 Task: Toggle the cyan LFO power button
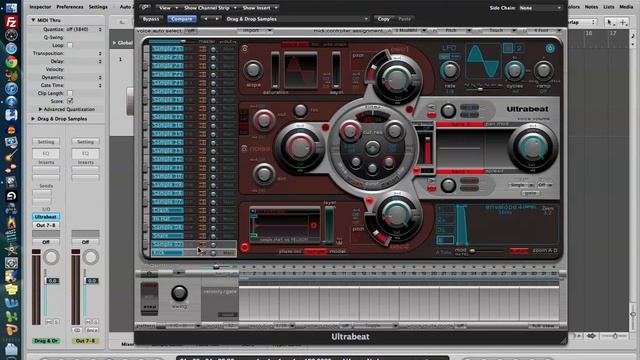(x=550, y=49)
